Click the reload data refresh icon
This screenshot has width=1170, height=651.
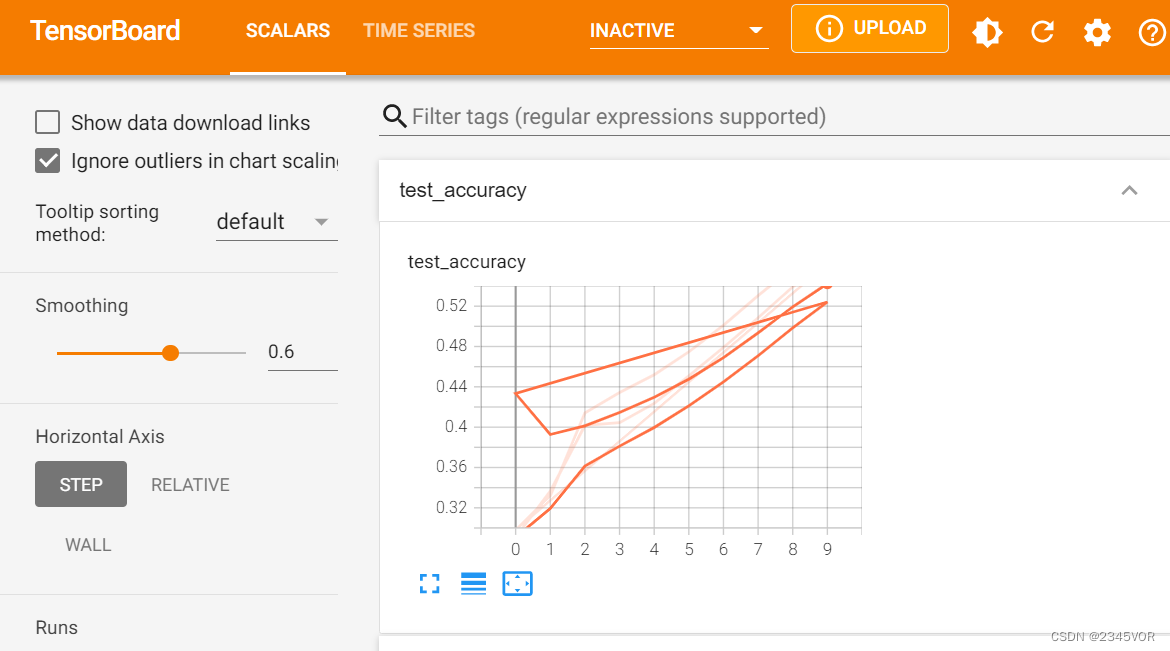click(1042, 33)
